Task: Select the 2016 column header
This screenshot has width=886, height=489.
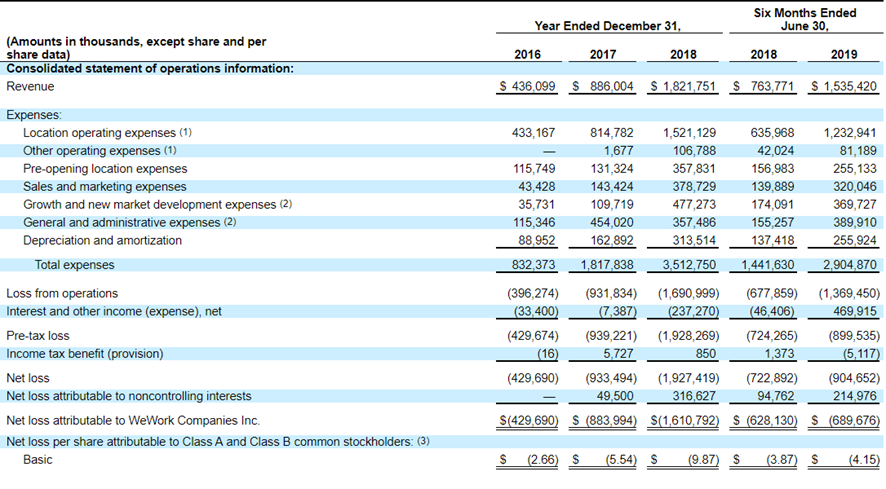Action: click(527, 54)
